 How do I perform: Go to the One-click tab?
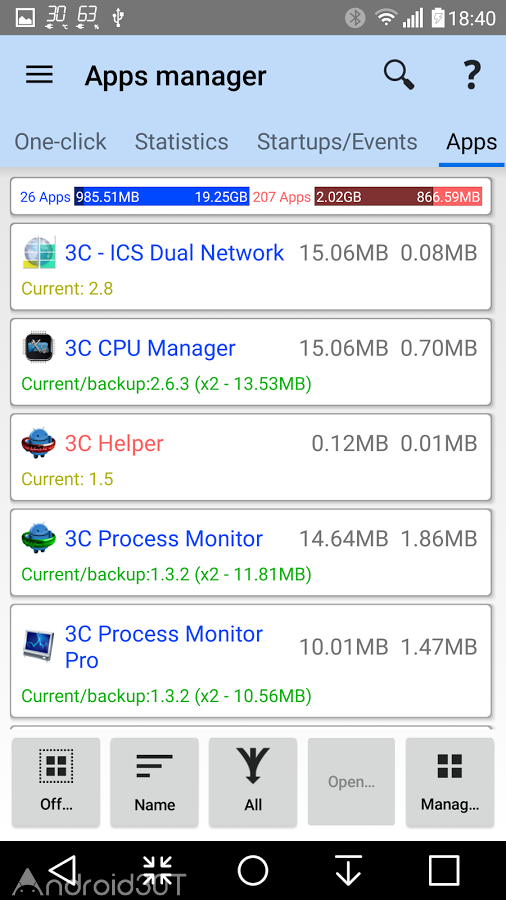[60, 142]
